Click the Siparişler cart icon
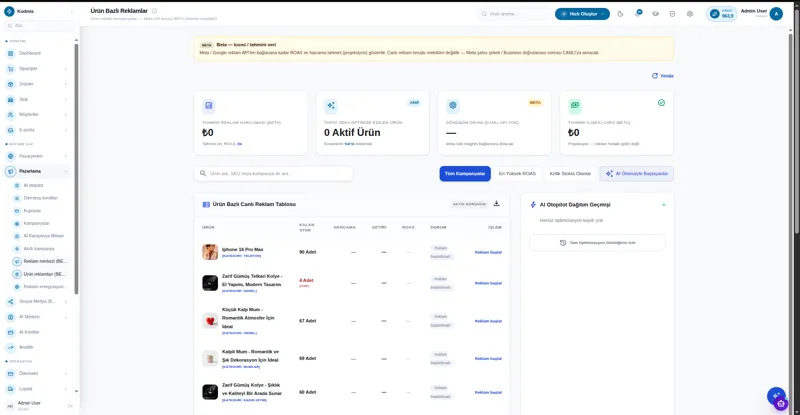This screenshot has height=415, width=800. click(10, 68)
